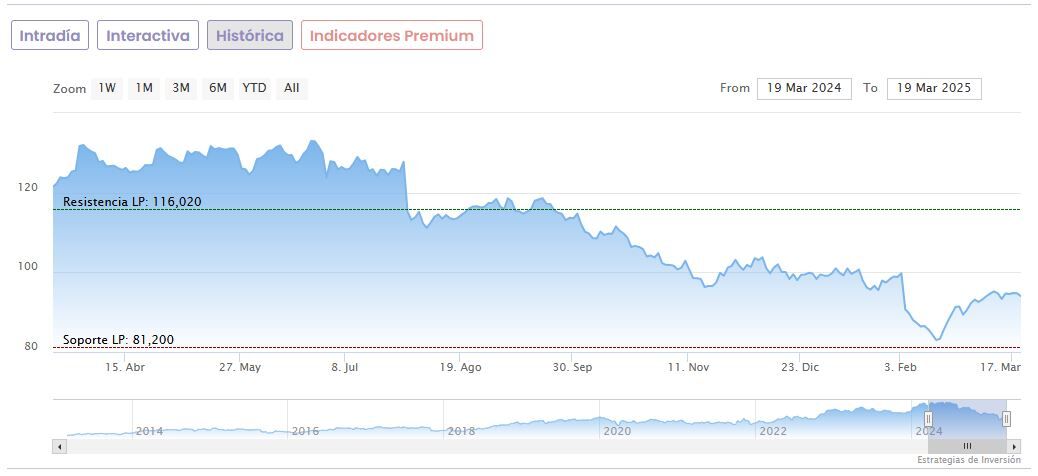
Task: Choose the YTD zoom range
Action: 255,88
